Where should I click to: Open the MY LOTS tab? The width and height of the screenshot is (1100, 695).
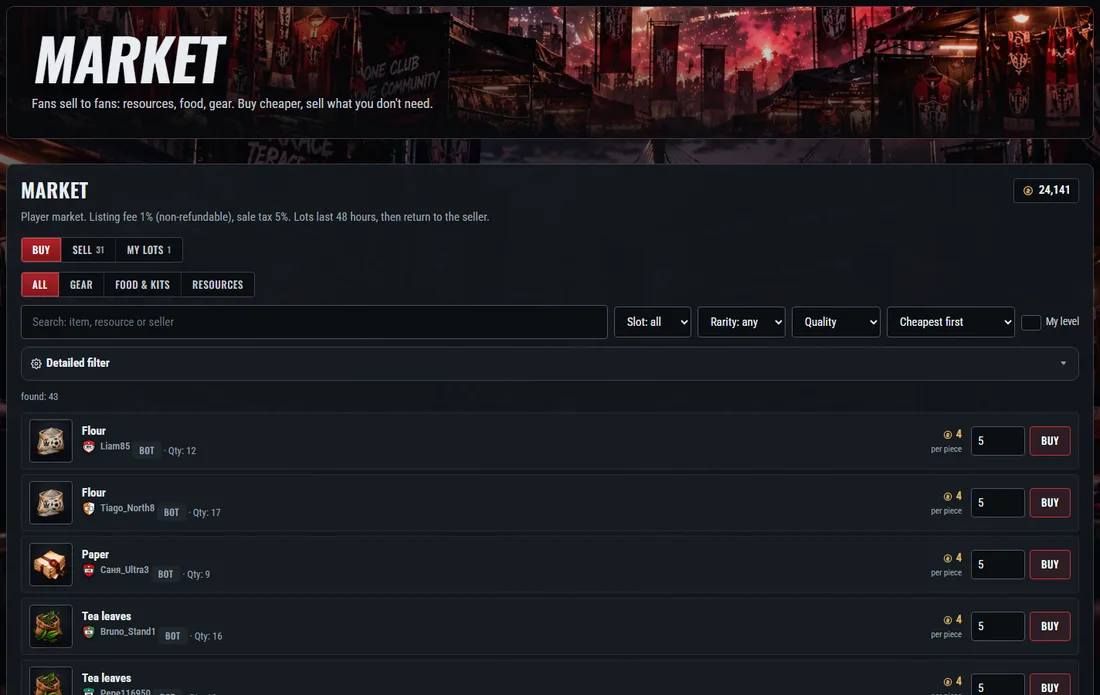pyautogui.click(x=149, y=250)
